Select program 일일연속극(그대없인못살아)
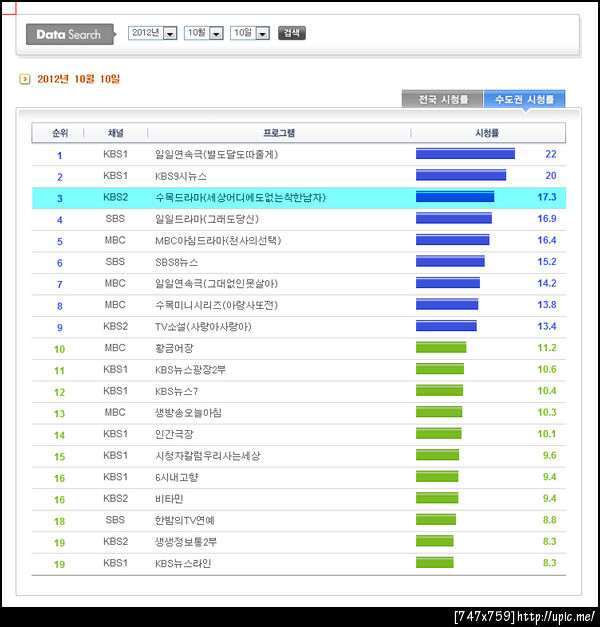The image size is (600, 627). (216, 284)
